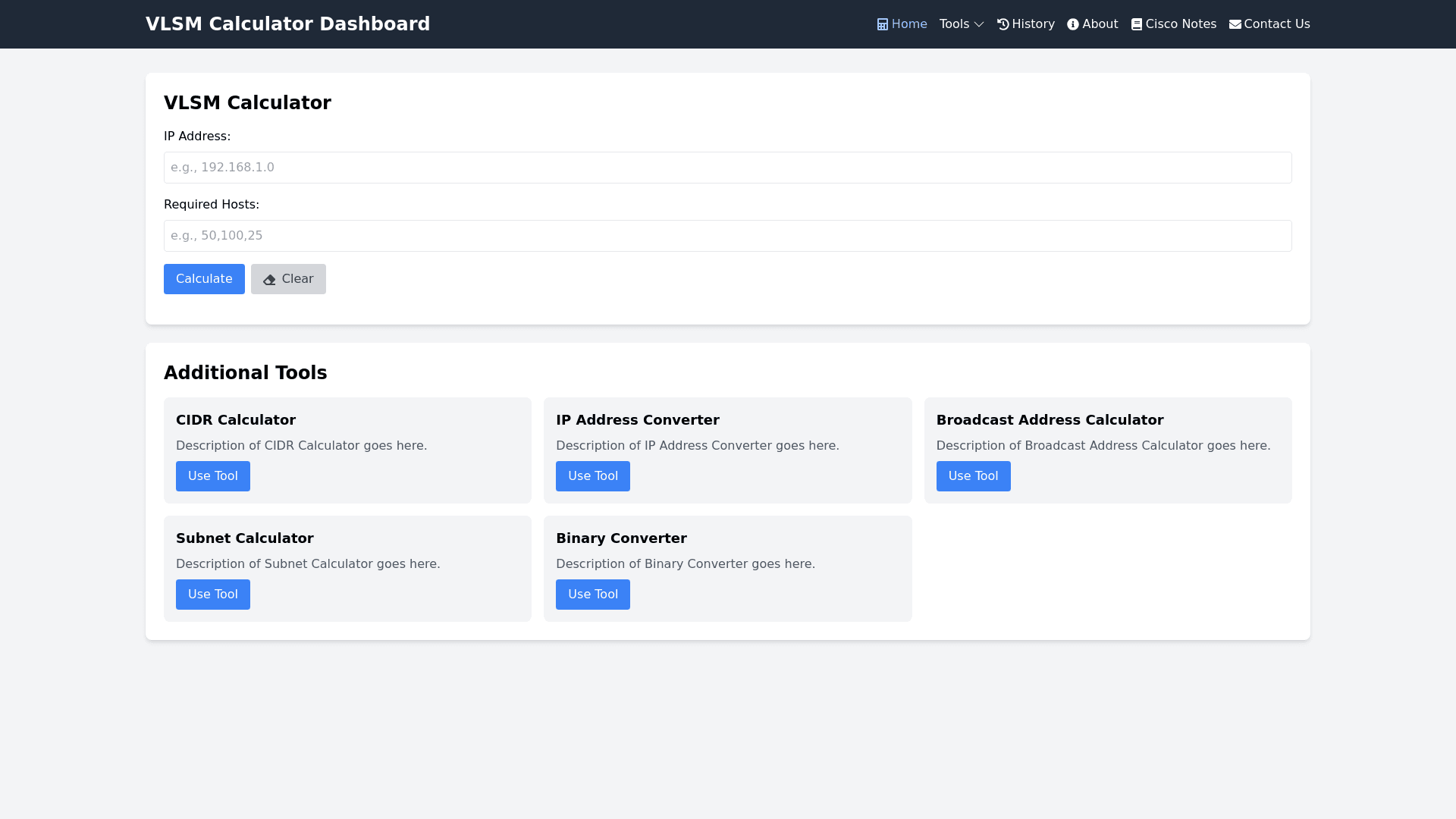Click the Cisco Notes book icon
1456x819 pixels.
[x=1137, y=24]
